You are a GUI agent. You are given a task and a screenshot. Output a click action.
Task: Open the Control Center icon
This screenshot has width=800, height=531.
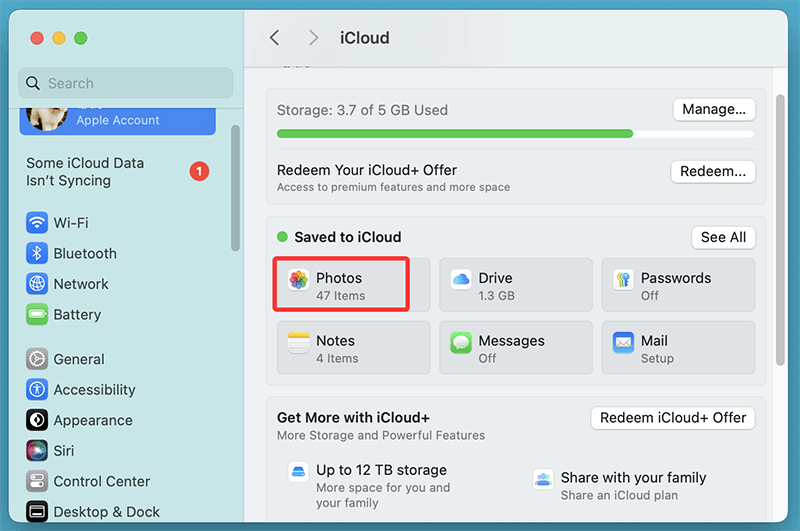[37, 481]
